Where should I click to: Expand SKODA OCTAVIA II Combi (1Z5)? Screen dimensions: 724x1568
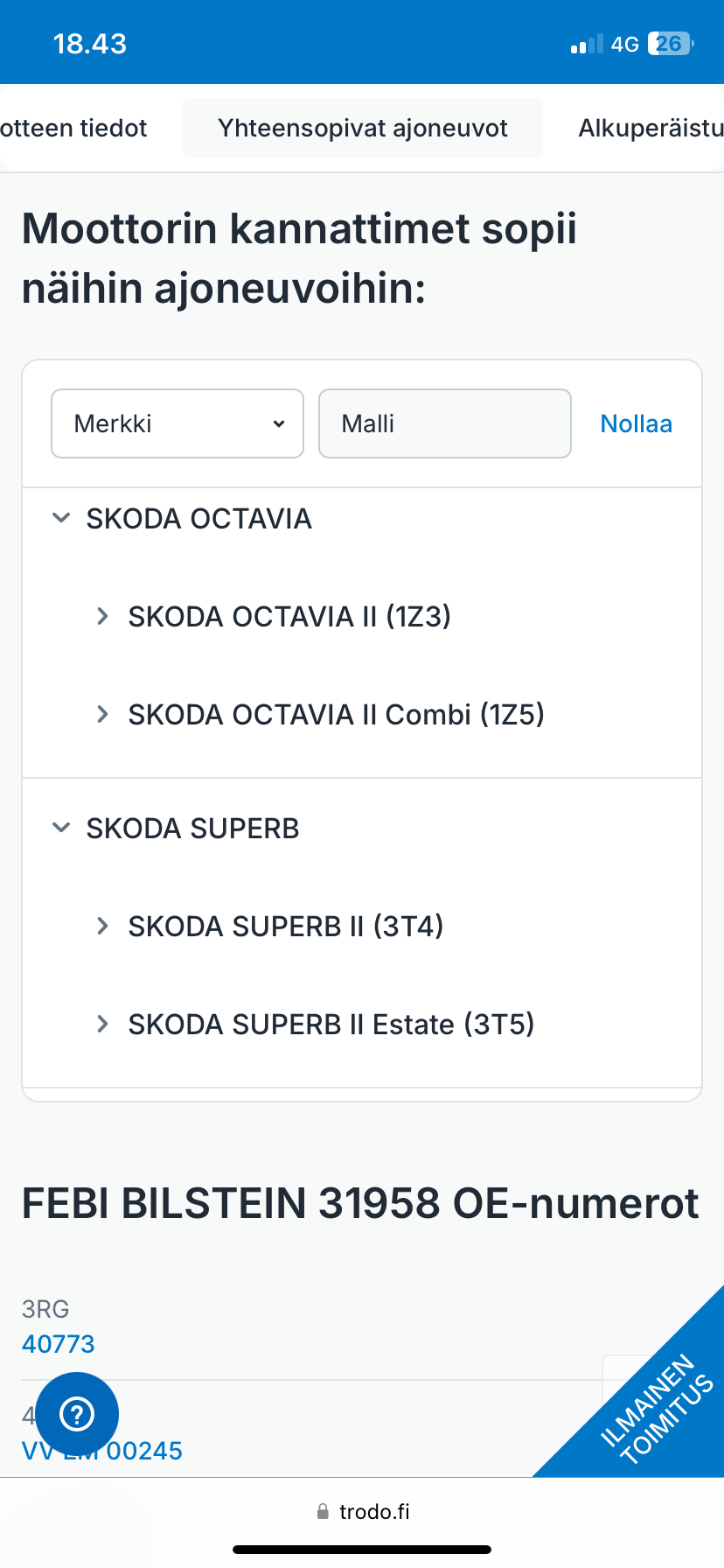103,714
